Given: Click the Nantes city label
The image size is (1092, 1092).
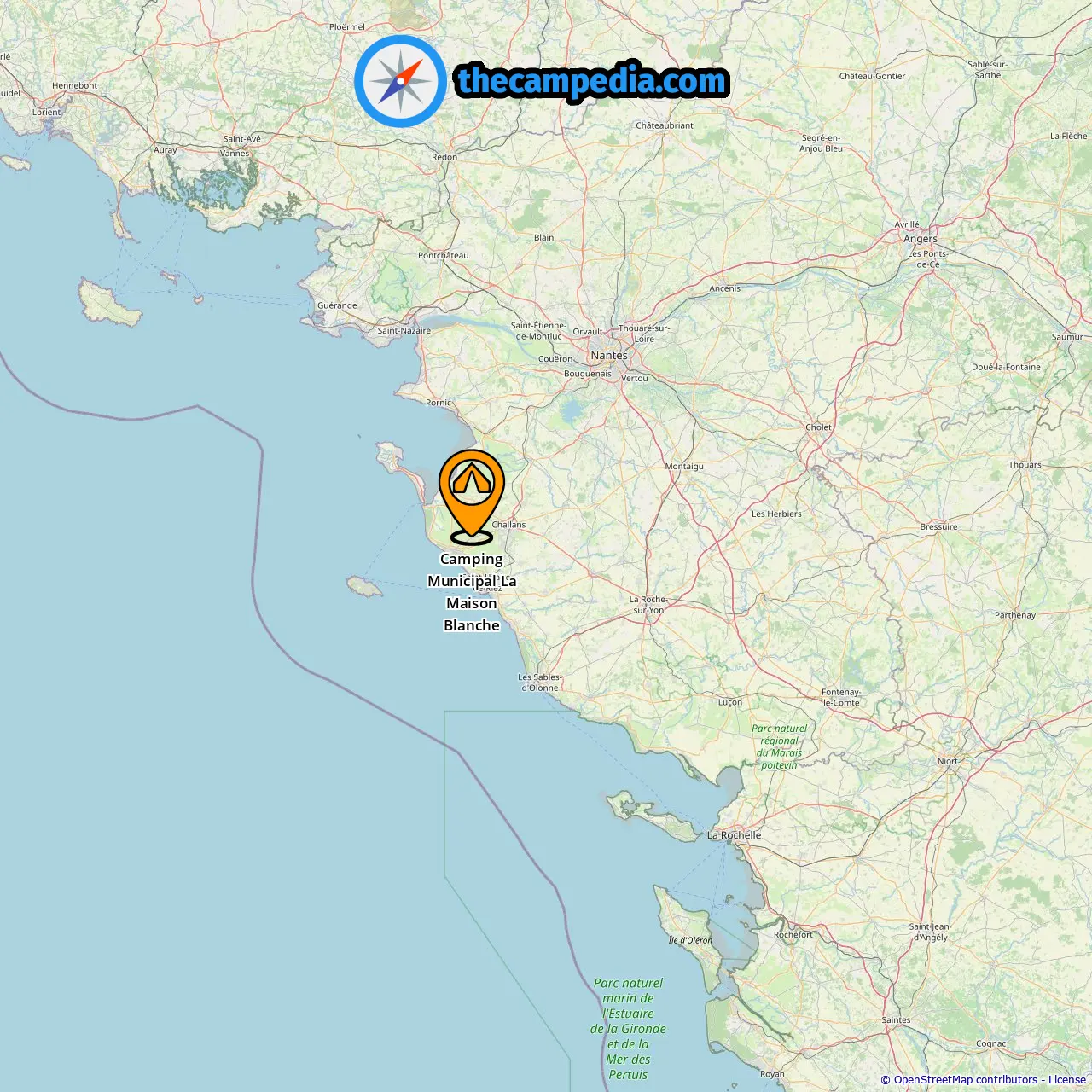Looking at the screenshot, I should tap(609, 356).
